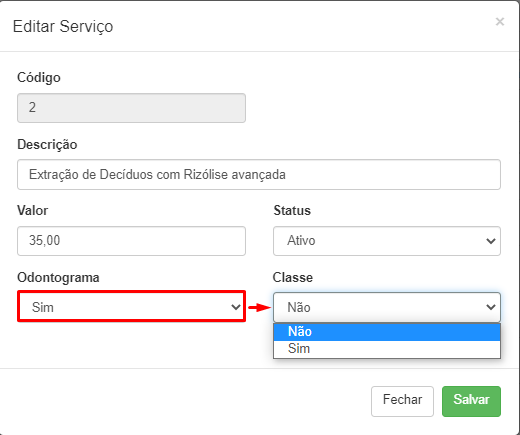Image resolution: width=520 pixels, height=435 pixels.
Task: Choose the Sim option in Classe list
Action: [387, 349]
